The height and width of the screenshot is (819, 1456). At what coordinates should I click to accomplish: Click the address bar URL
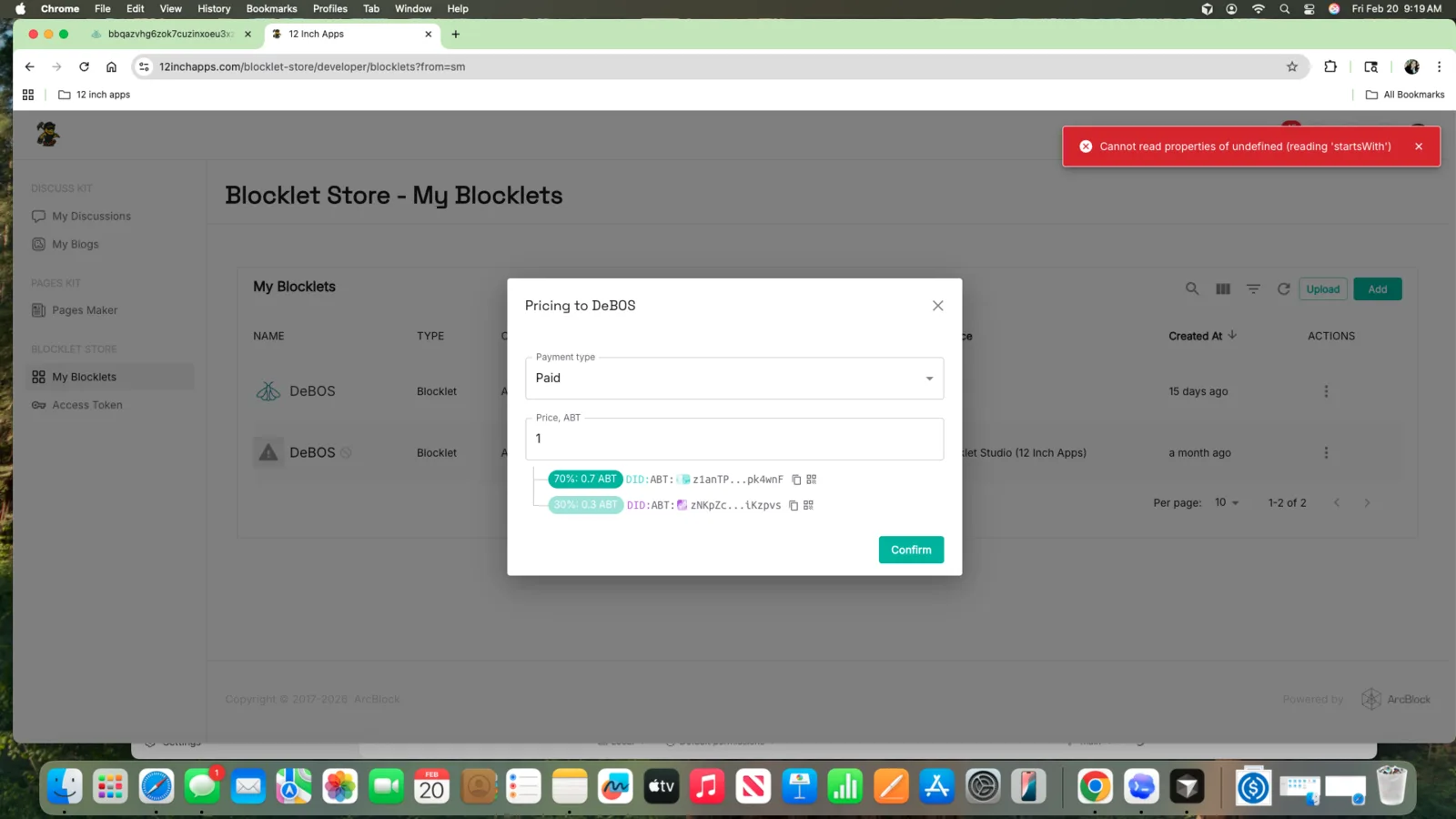[x=312, y=66]
